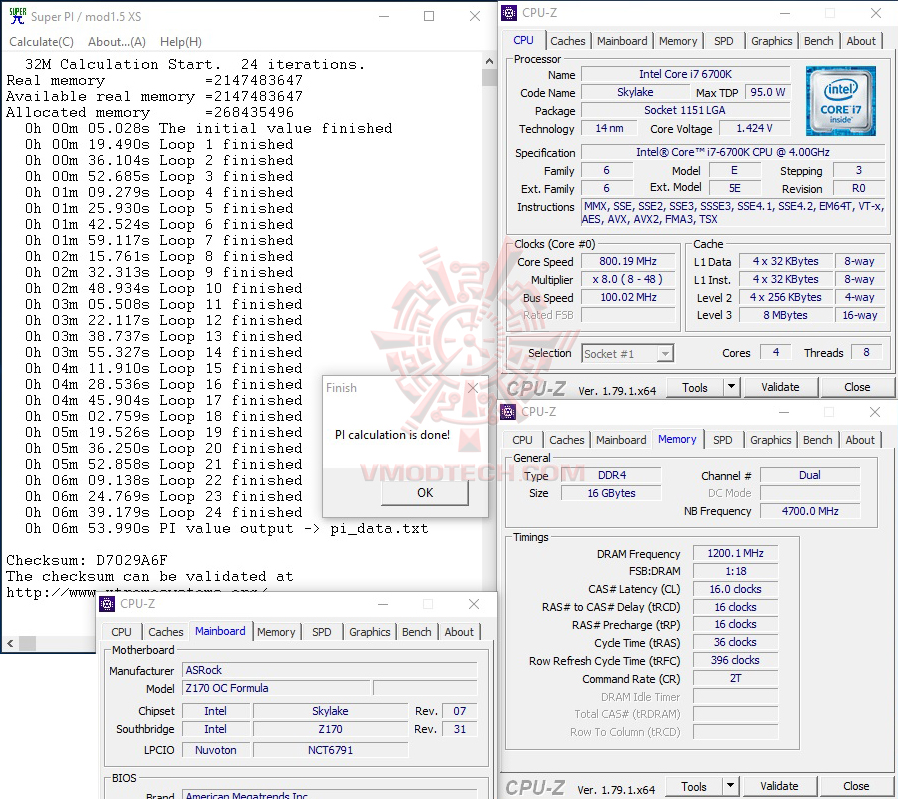Image resolution: width=898 pixels, height=799 pixels.
Task: Click the Z170 OC Formula model field
Action: (x=277, y=688)
